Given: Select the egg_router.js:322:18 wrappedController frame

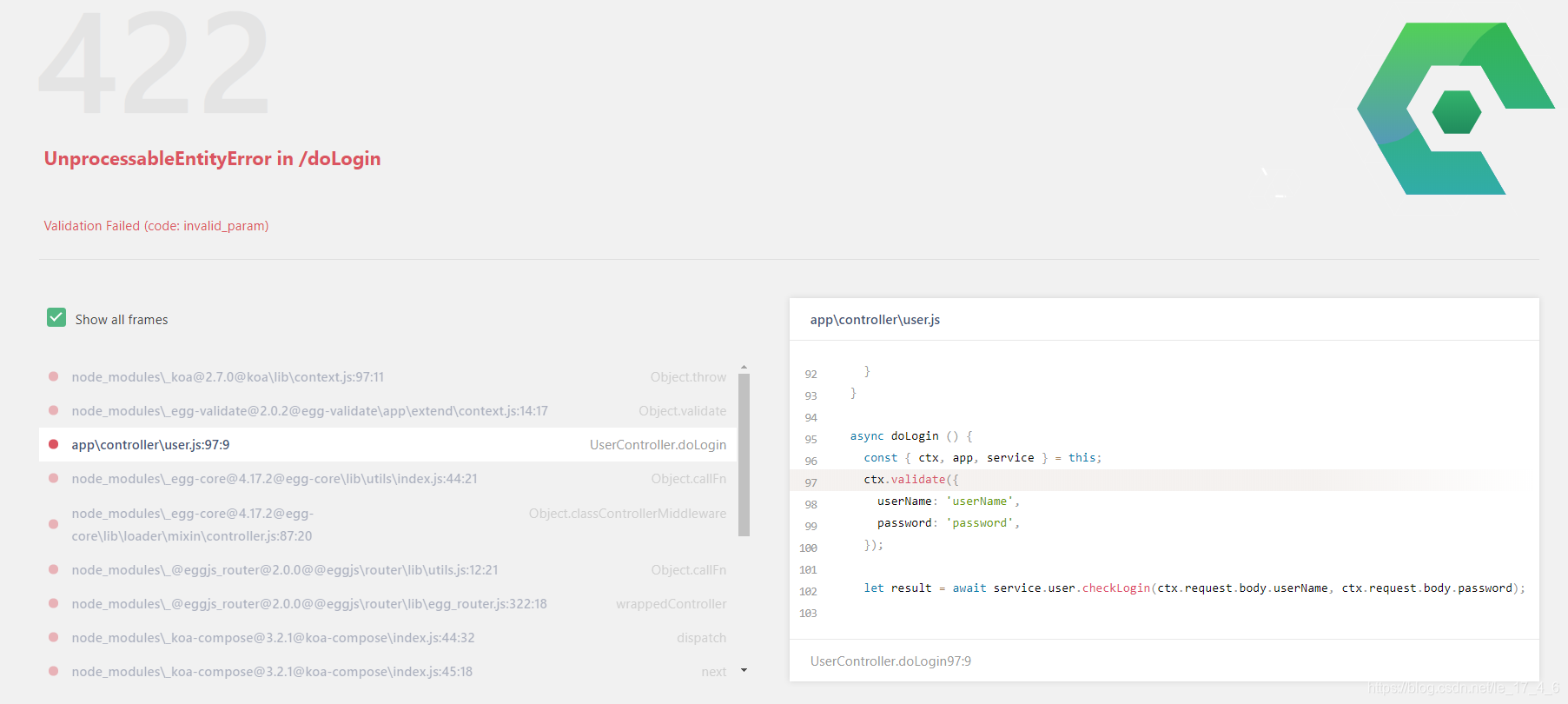Looking at the screenshot, I should click(x=387, y=604).
